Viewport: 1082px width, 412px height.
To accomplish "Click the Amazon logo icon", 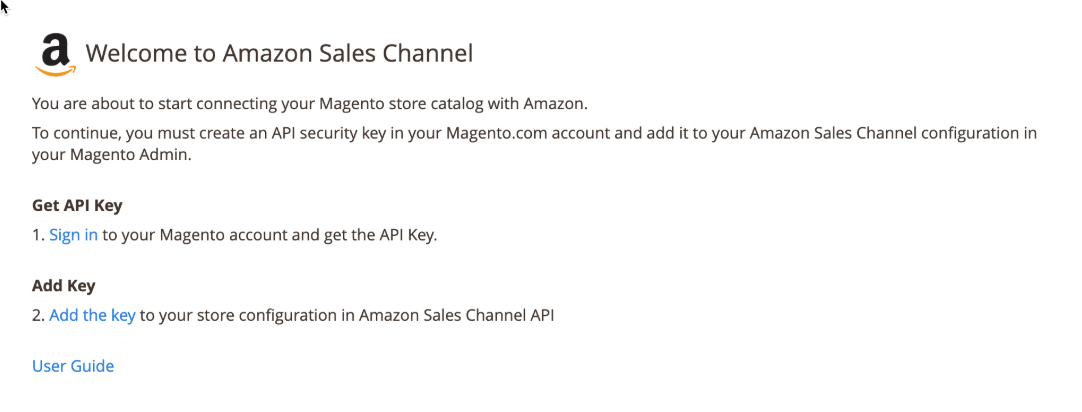I will point(56,56).
